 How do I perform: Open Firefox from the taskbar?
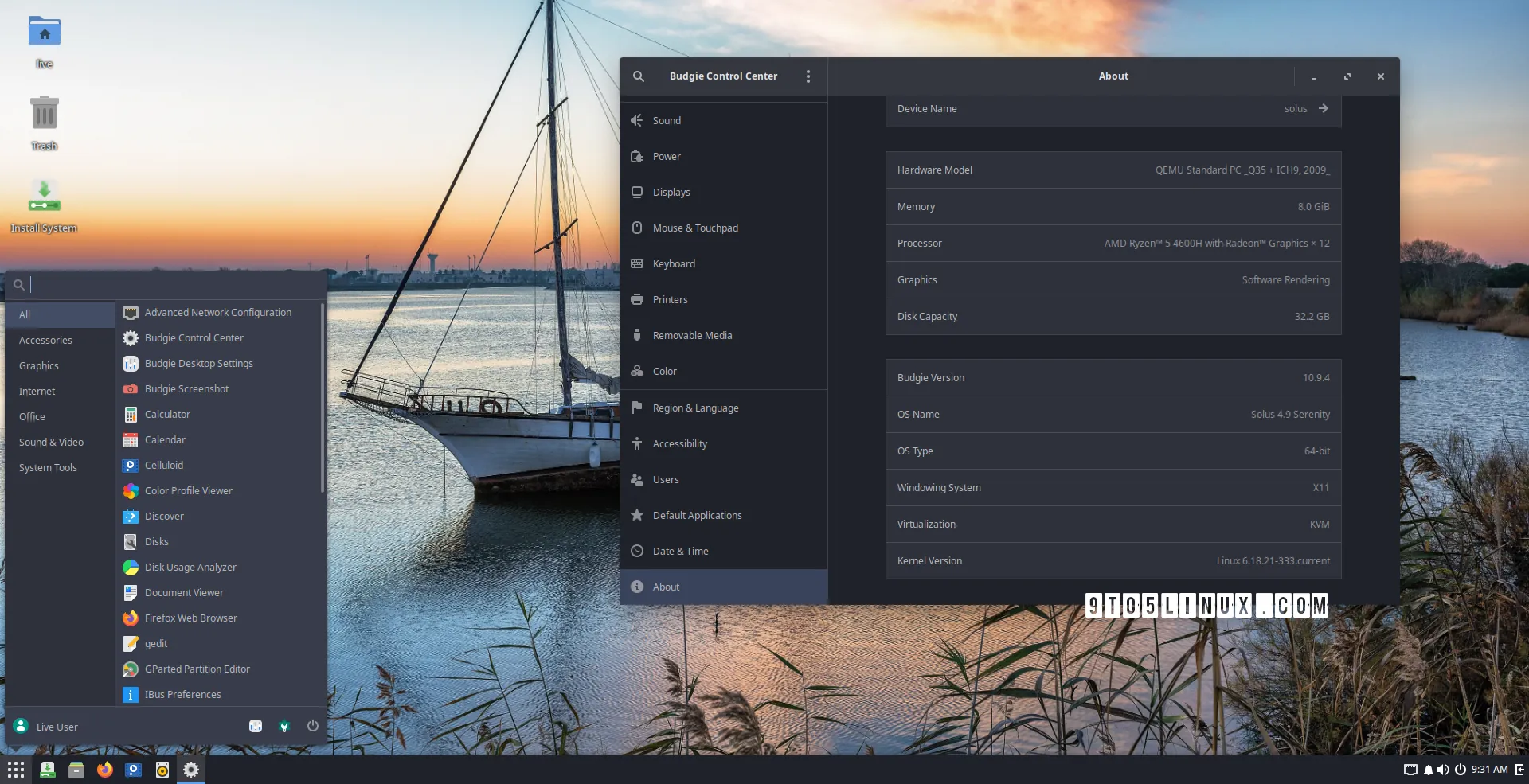click(x=104, y=769)
